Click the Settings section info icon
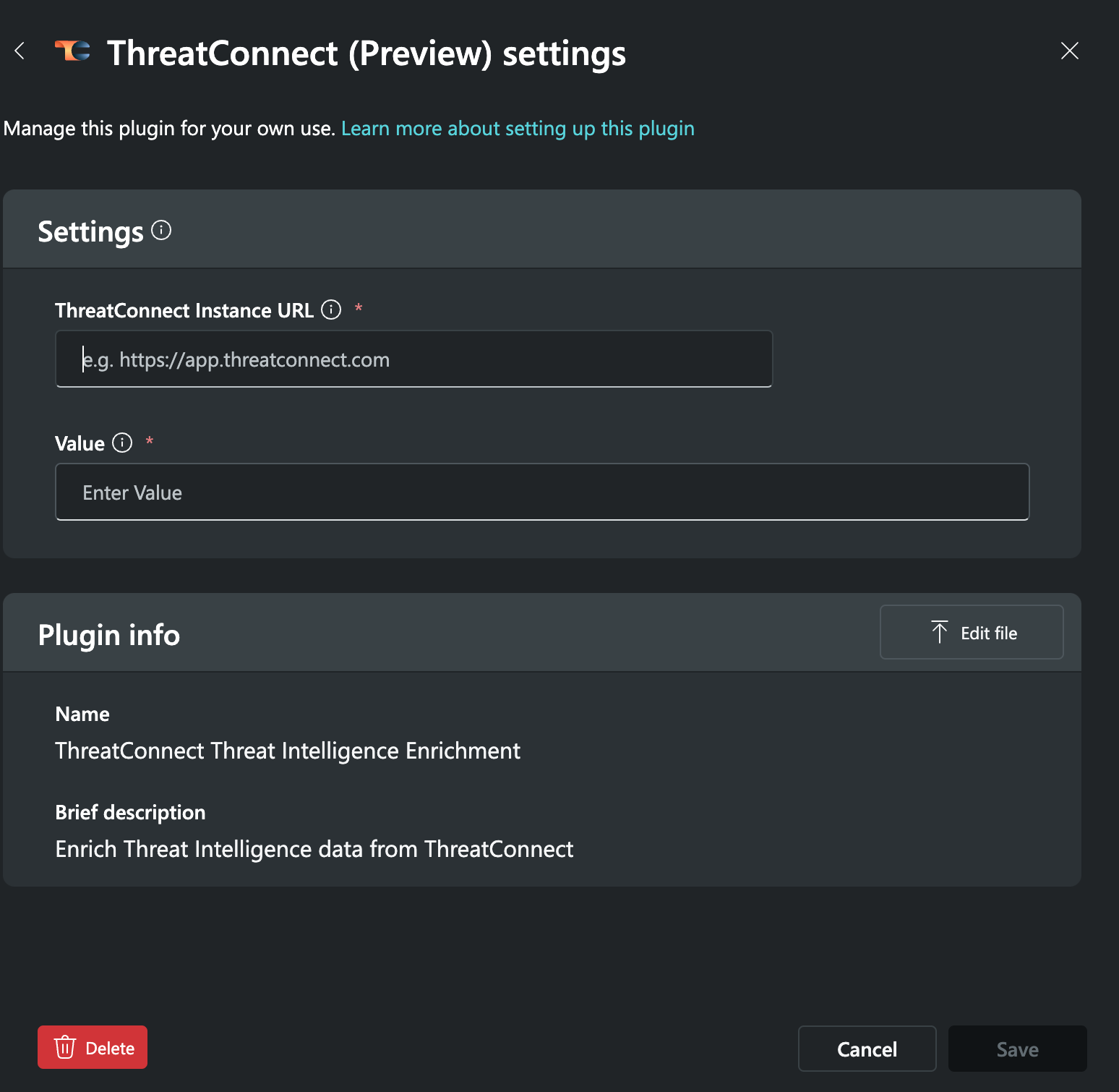The height and width of the screenshot is (1092, 1119). (x=161, y=230)
